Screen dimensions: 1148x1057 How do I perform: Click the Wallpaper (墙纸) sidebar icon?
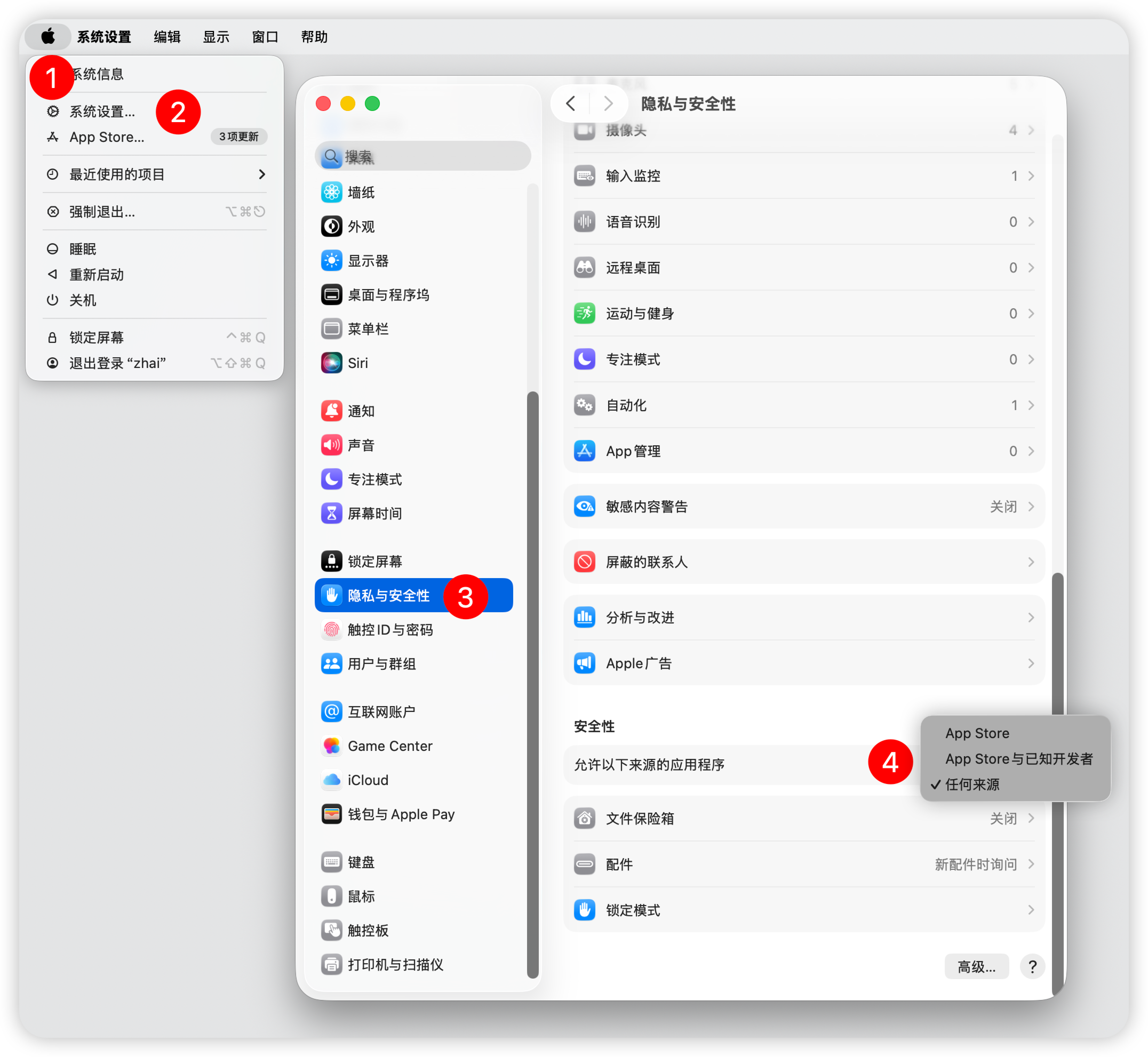331,192
